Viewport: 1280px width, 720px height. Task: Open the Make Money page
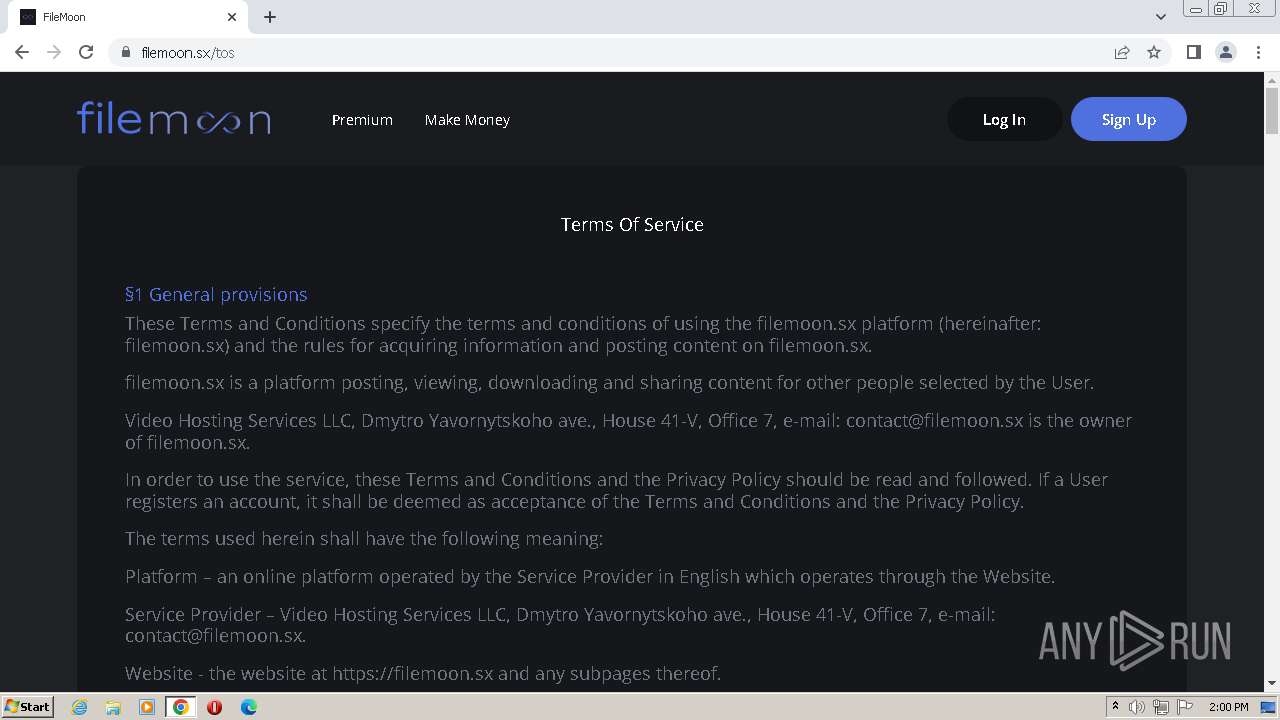pos(467,119)
